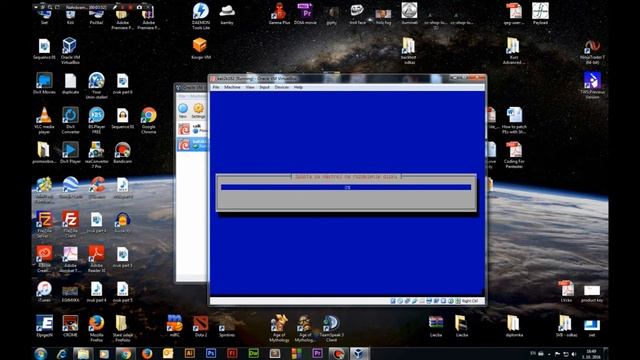The width and height of the screenshot is (640, 360).
Task: Open the DivX Movies shortcut
Action: click(x=44, y=83)
